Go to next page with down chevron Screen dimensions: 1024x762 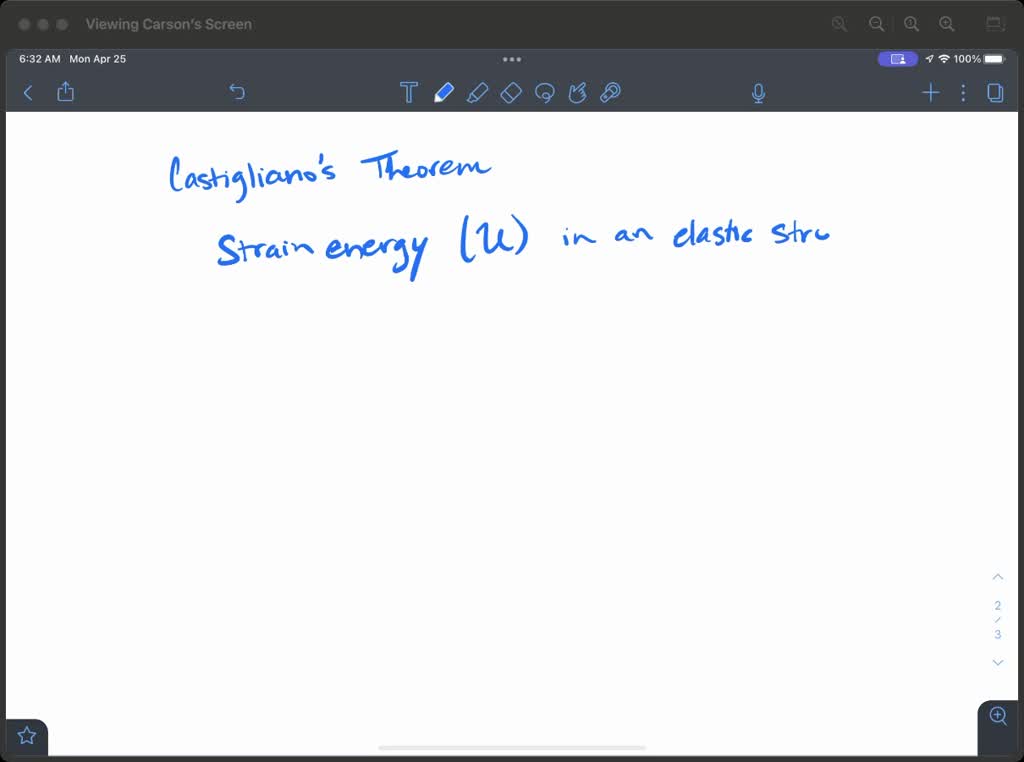(x=997, y=662)
